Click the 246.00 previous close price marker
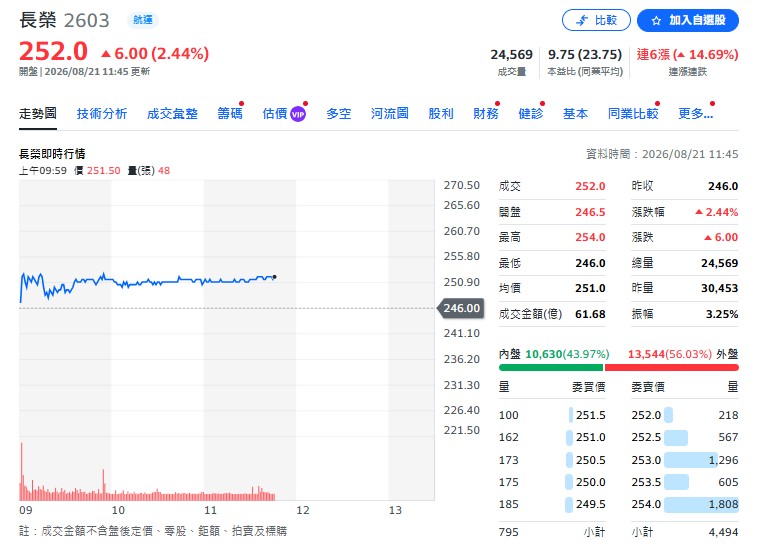This screenshot has height=557, width=761. pos(461,308)
